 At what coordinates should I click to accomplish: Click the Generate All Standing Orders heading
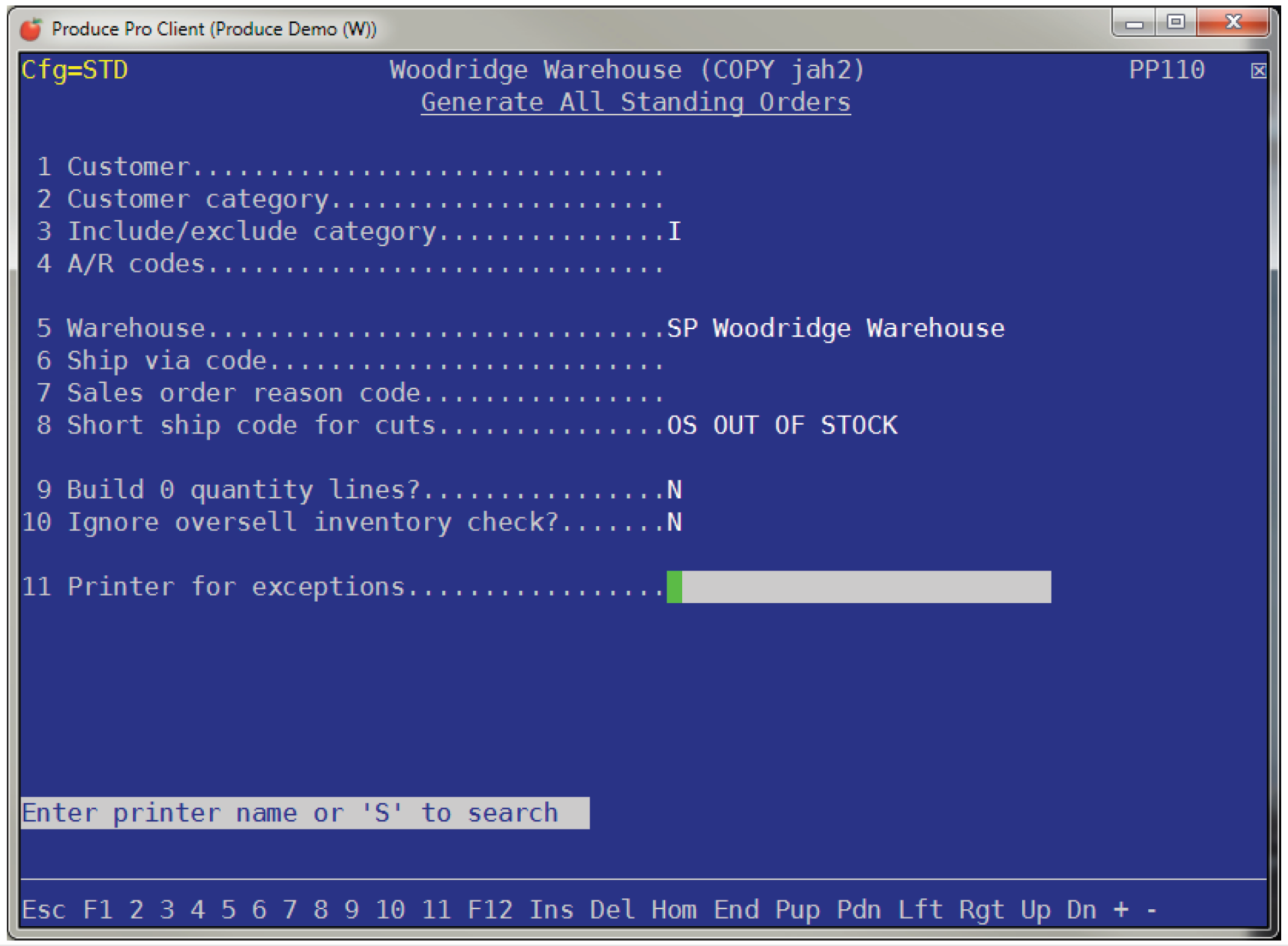pos(636,102)
